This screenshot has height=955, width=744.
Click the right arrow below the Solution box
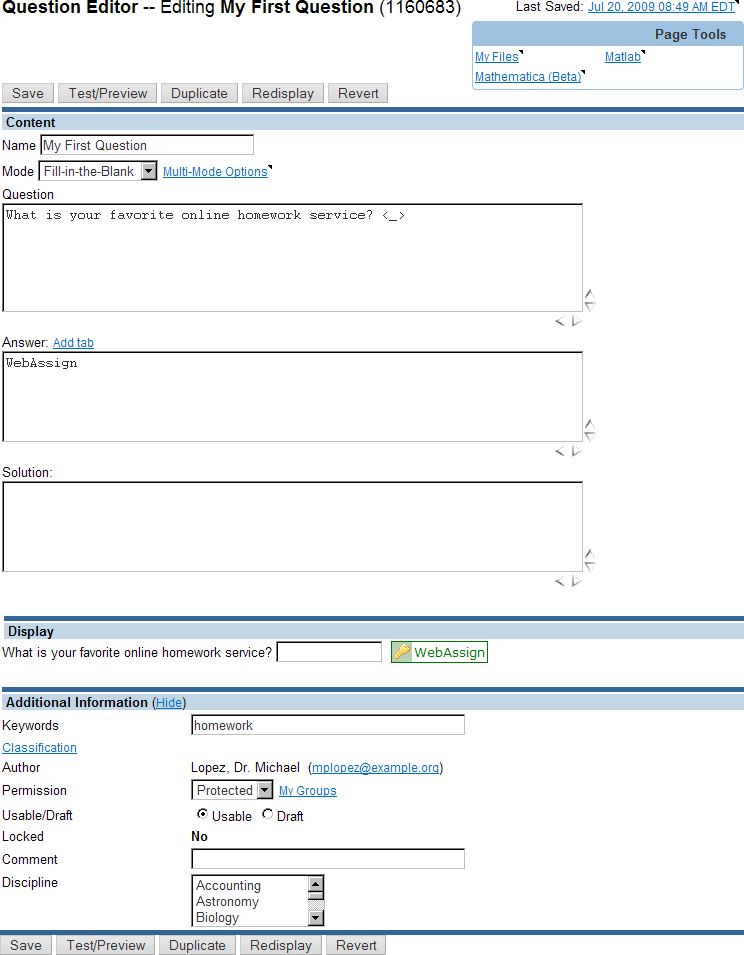576,581
